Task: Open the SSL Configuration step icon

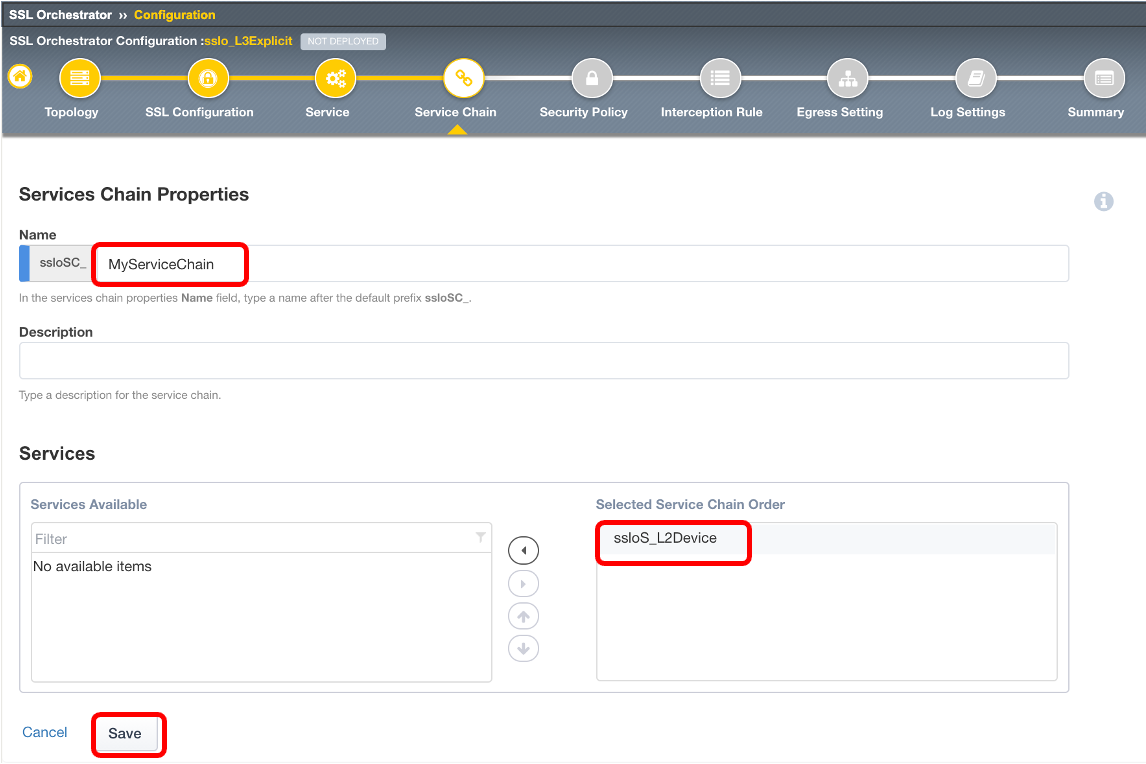Action: point(208,77)
